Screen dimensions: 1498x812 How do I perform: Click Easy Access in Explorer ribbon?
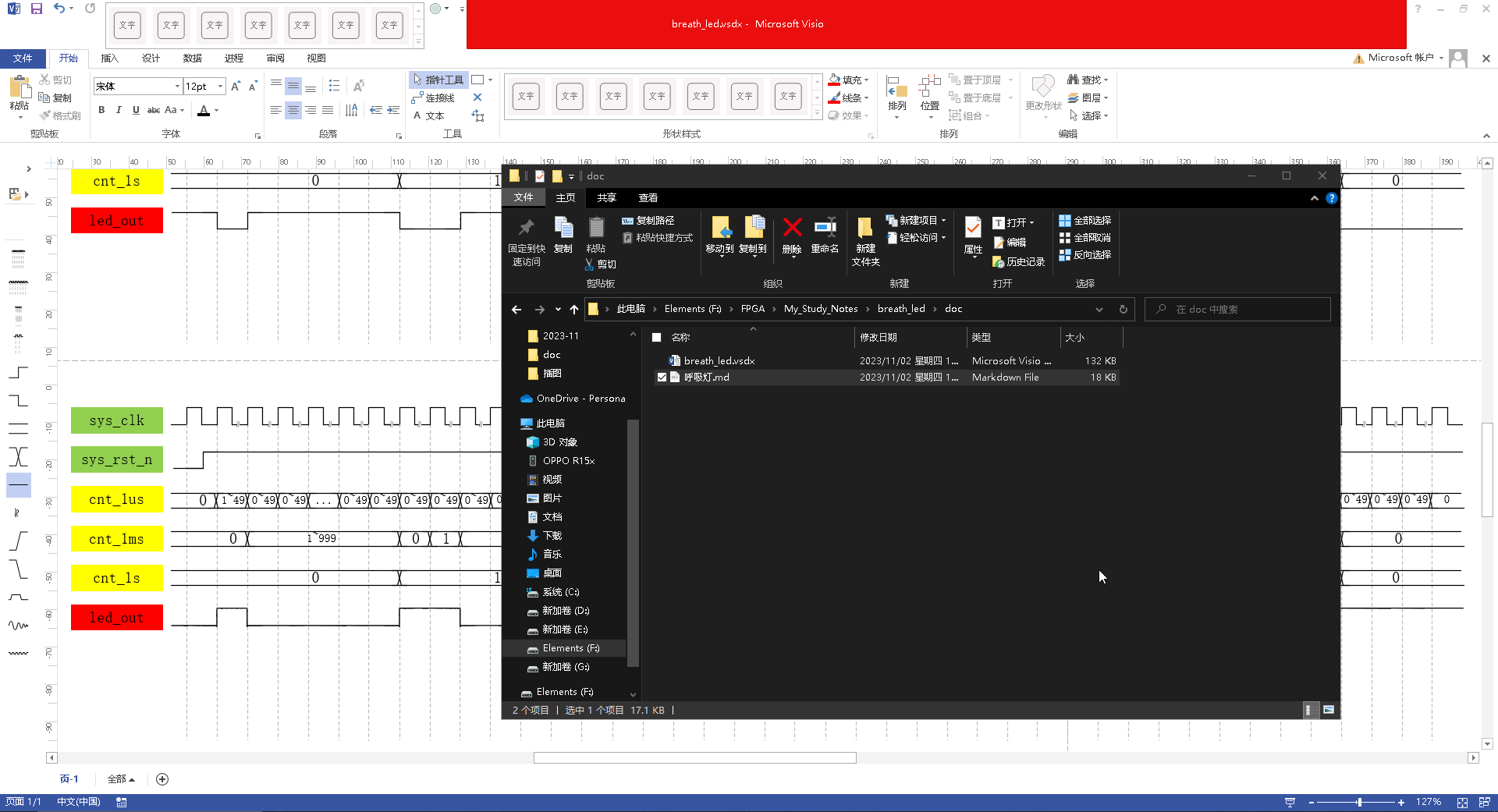(917, 238)
